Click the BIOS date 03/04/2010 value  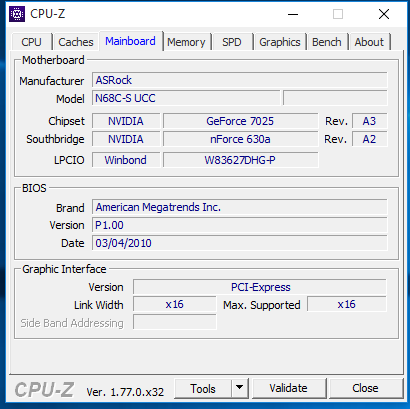click(240, 243)
